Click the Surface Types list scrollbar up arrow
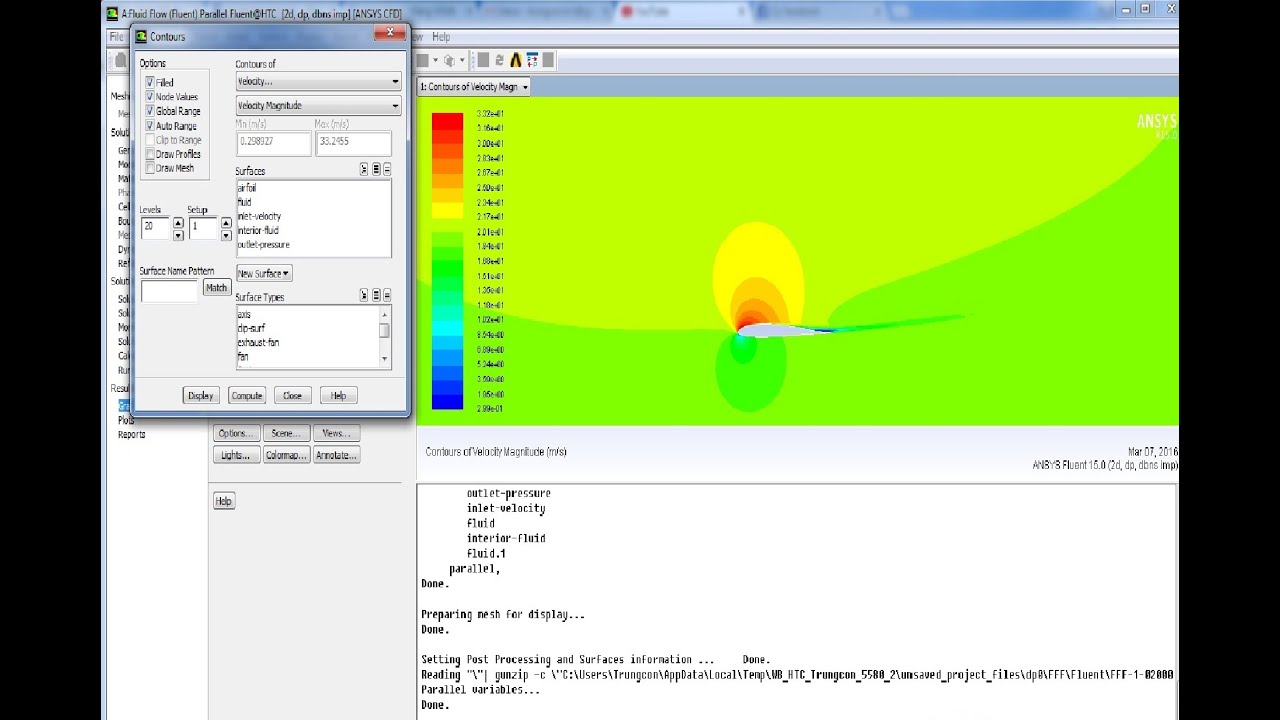 384,313
